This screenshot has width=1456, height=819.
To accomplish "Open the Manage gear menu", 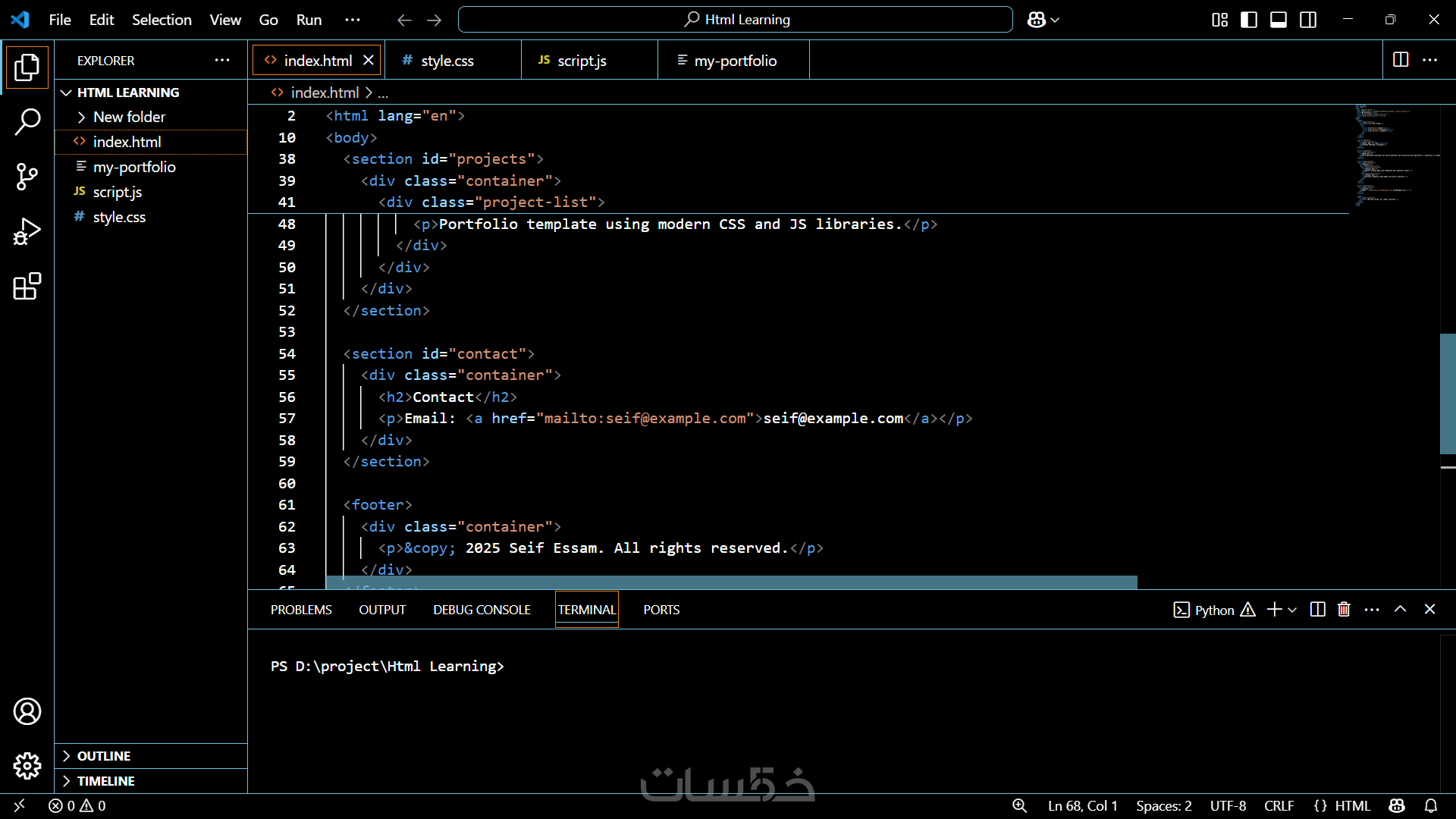I will click(27, 766).
